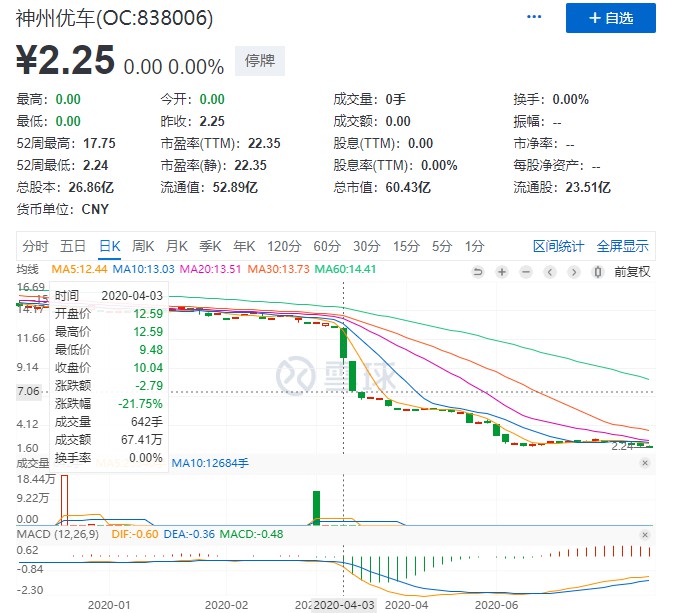Click the stock title 神州优车(OC:838006)
This screenshot has height=613, width=676.
114,19
